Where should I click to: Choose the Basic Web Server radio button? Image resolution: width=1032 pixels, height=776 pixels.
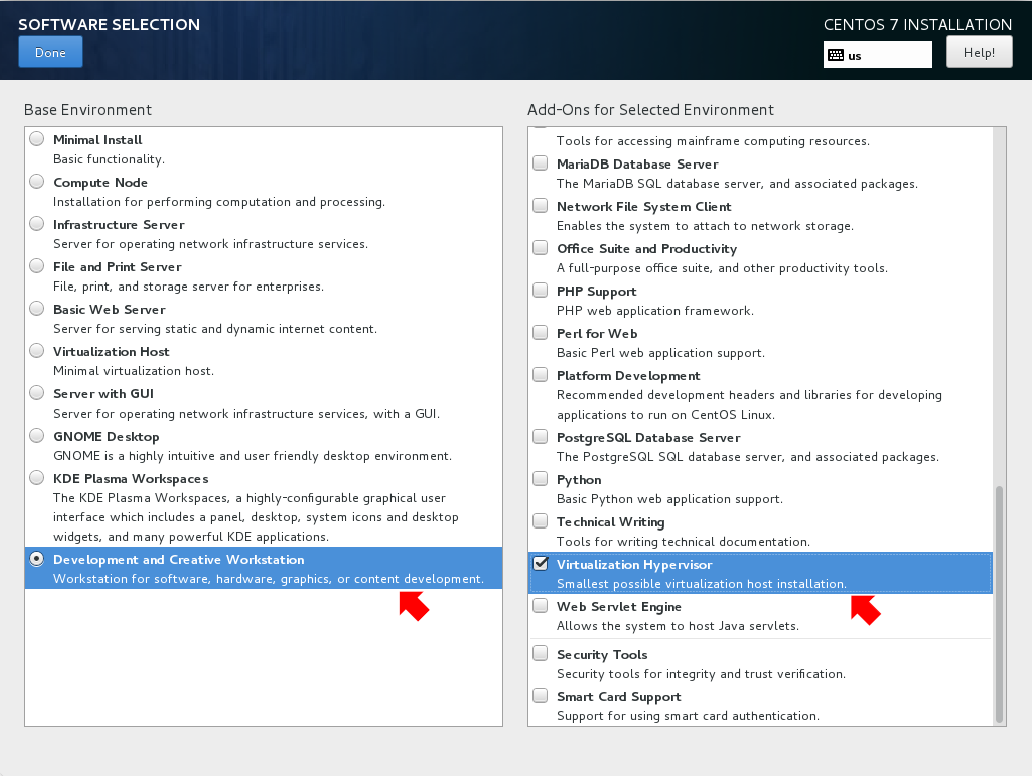37,309
